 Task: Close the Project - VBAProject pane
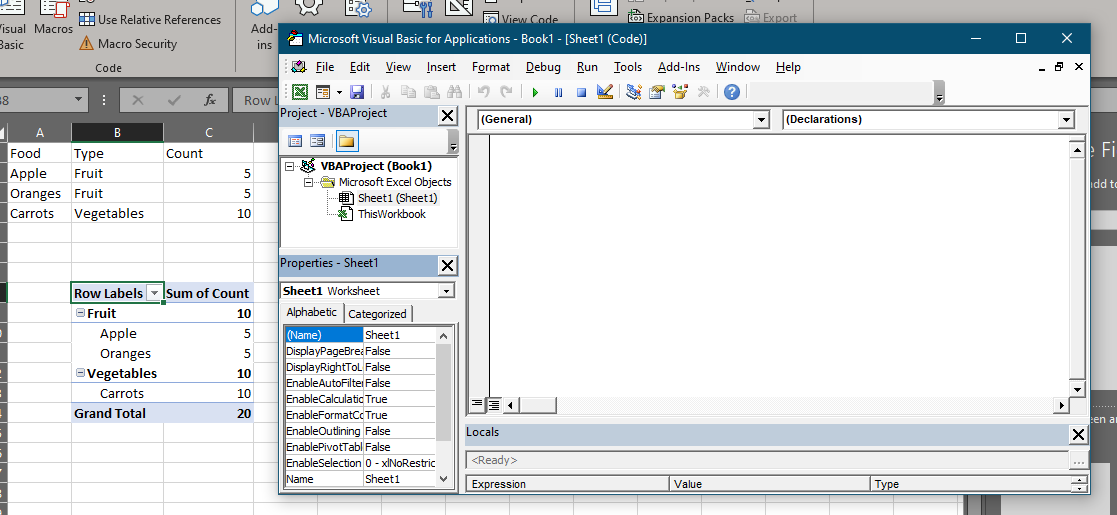click(447, 115)
